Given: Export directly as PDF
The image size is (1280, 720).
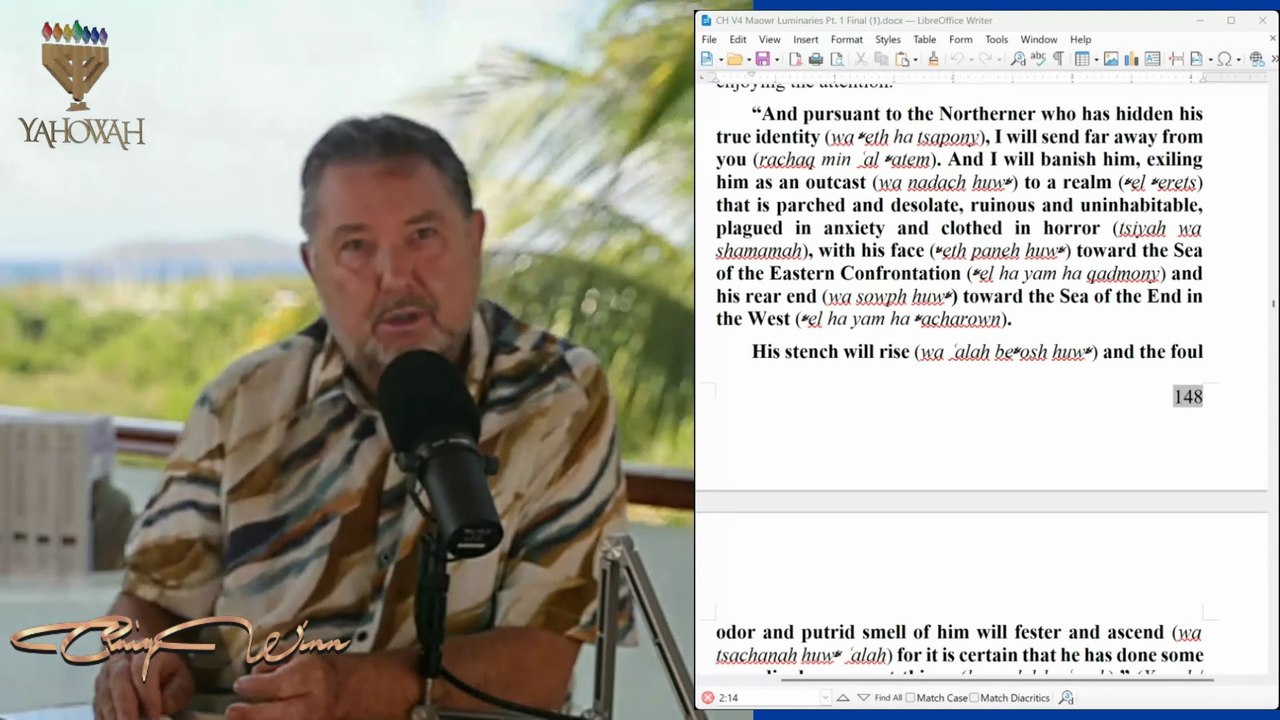Looking at the screenshot, I should [795, 59].
